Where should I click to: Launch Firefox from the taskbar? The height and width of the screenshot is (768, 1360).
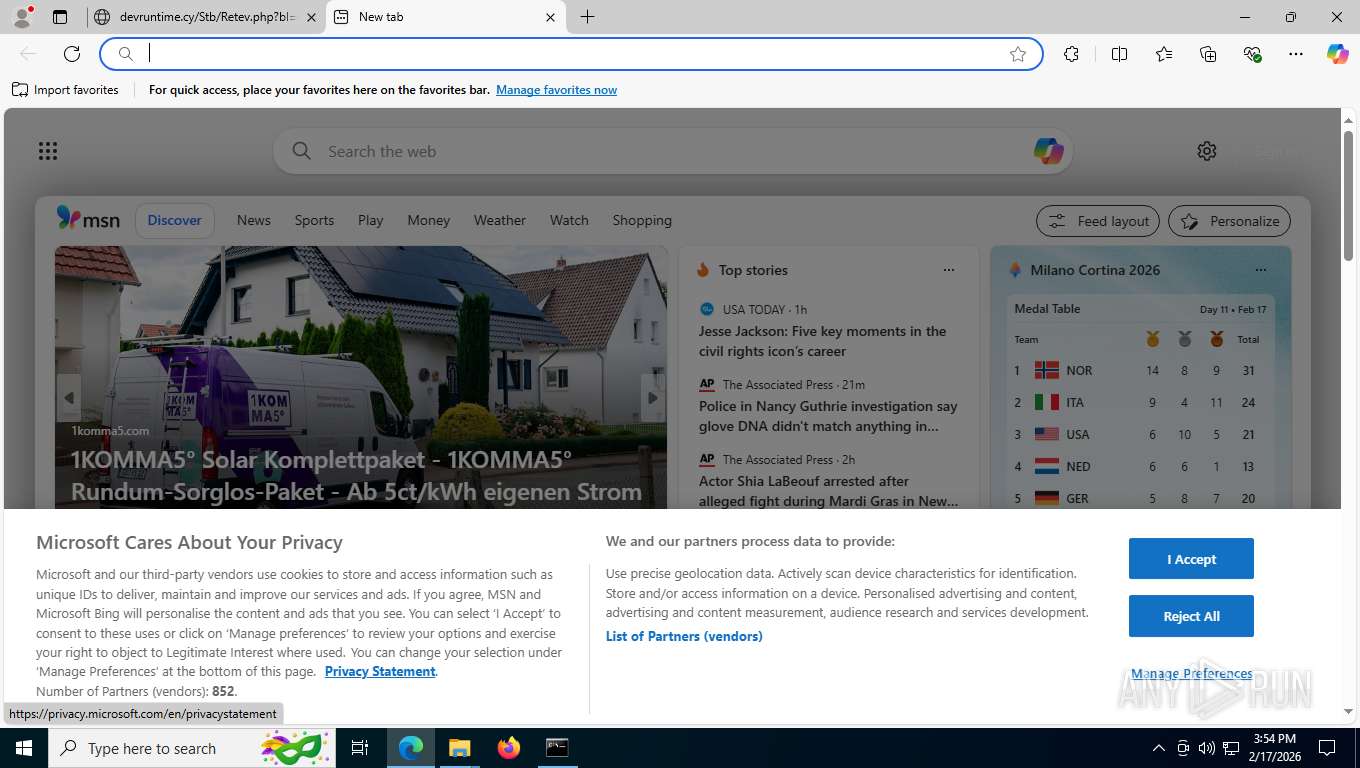point(509,748)
